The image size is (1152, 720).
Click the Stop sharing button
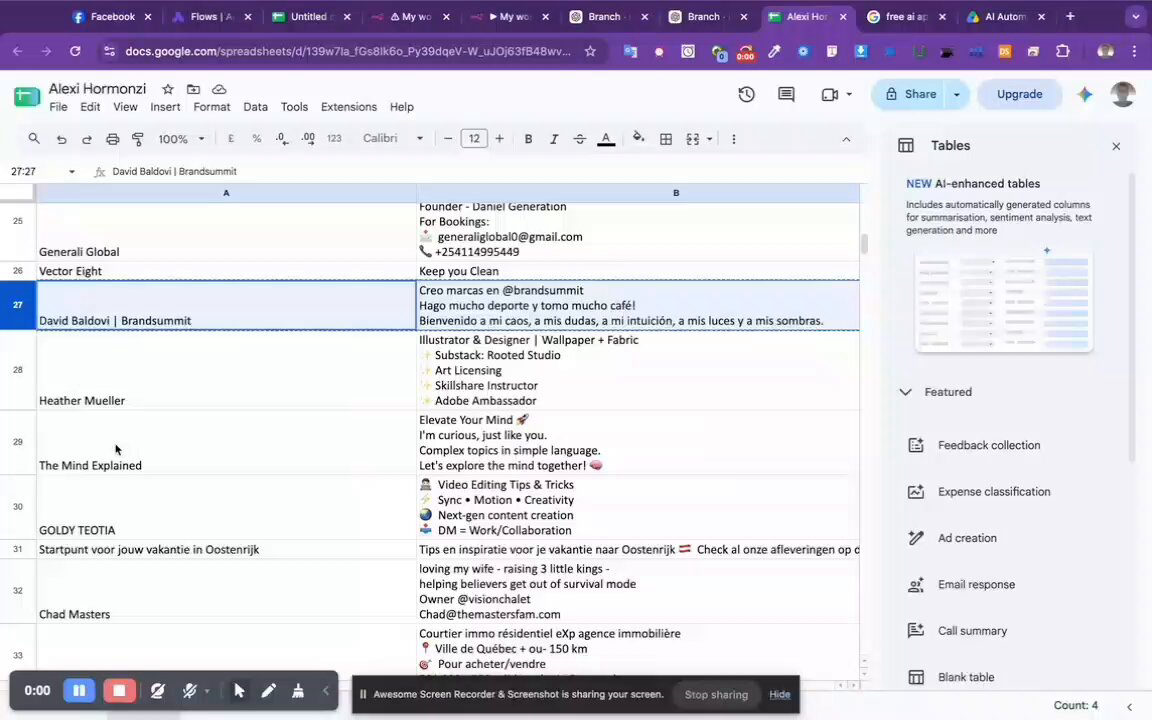click(716, 694)
